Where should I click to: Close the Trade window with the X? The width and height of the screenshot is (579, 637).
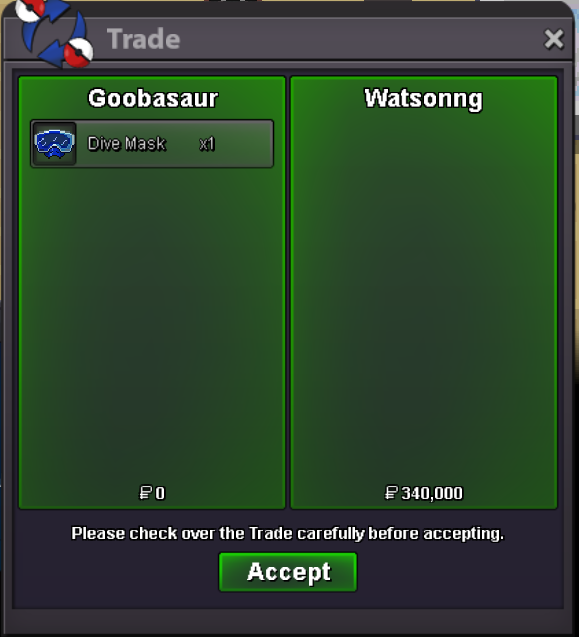click(554, 39)
